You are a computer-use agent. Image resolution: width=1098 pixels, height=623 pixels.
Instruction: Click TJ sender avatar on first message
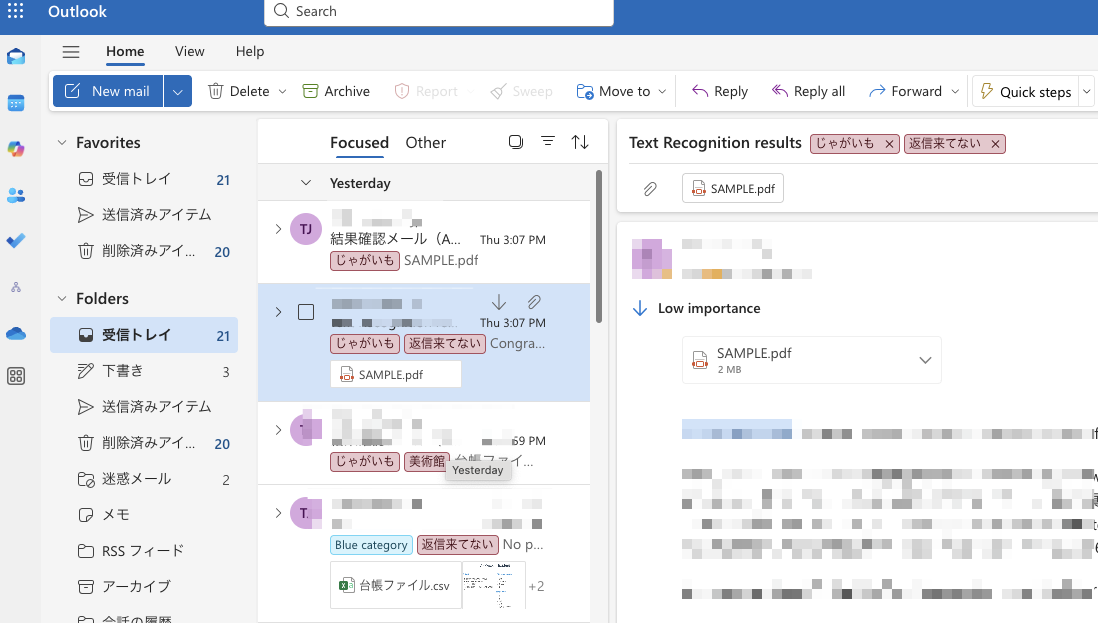point(306,229)
